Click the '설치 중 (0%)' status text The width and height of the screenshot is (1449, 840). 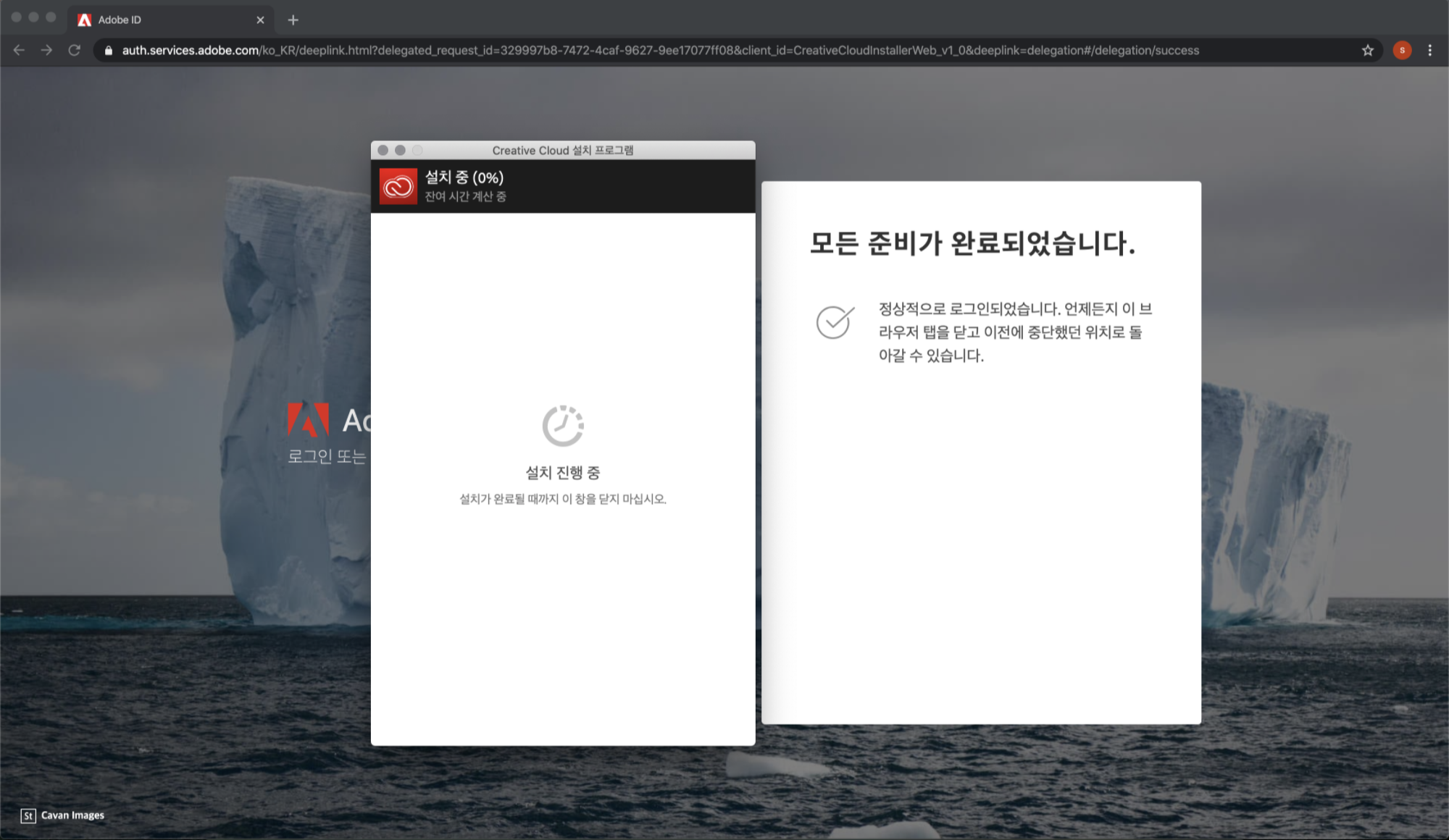pos(464,177)
